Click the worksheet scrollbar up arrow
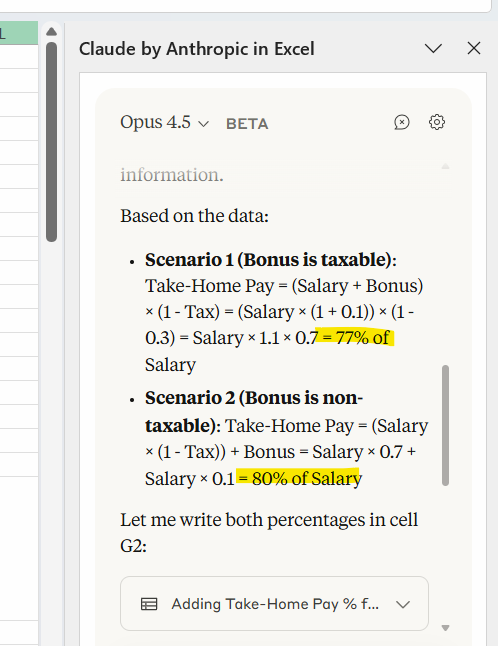 [51, 31]
